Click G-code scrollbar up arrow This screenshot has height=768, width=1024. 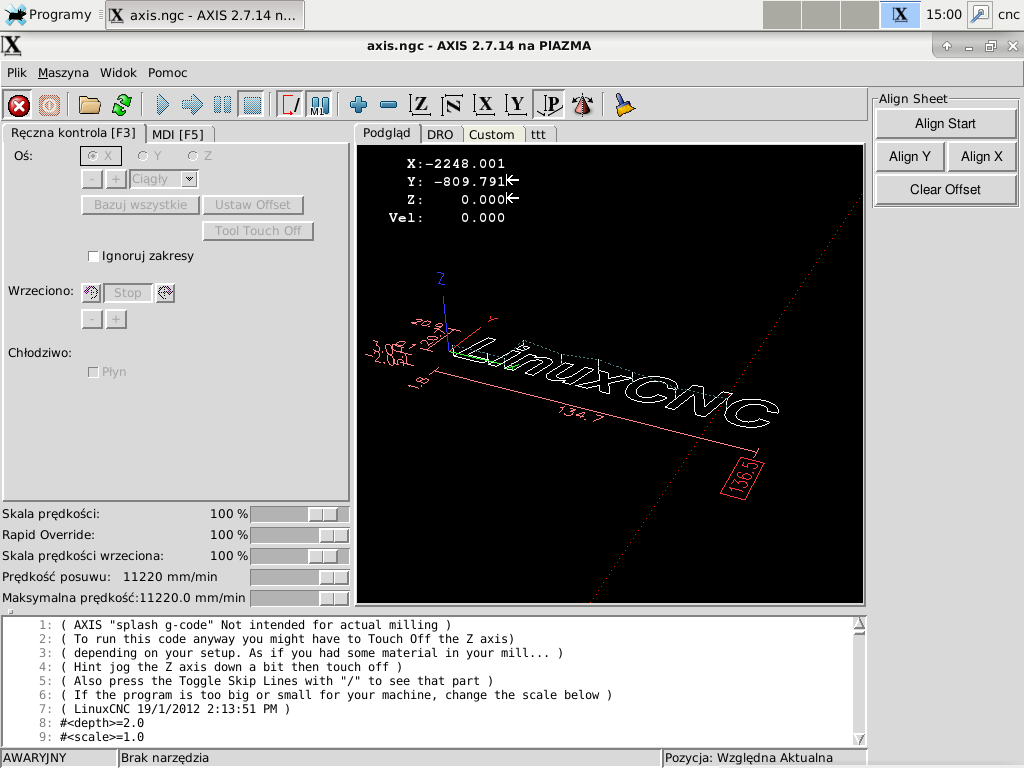(x=859, y=622)
